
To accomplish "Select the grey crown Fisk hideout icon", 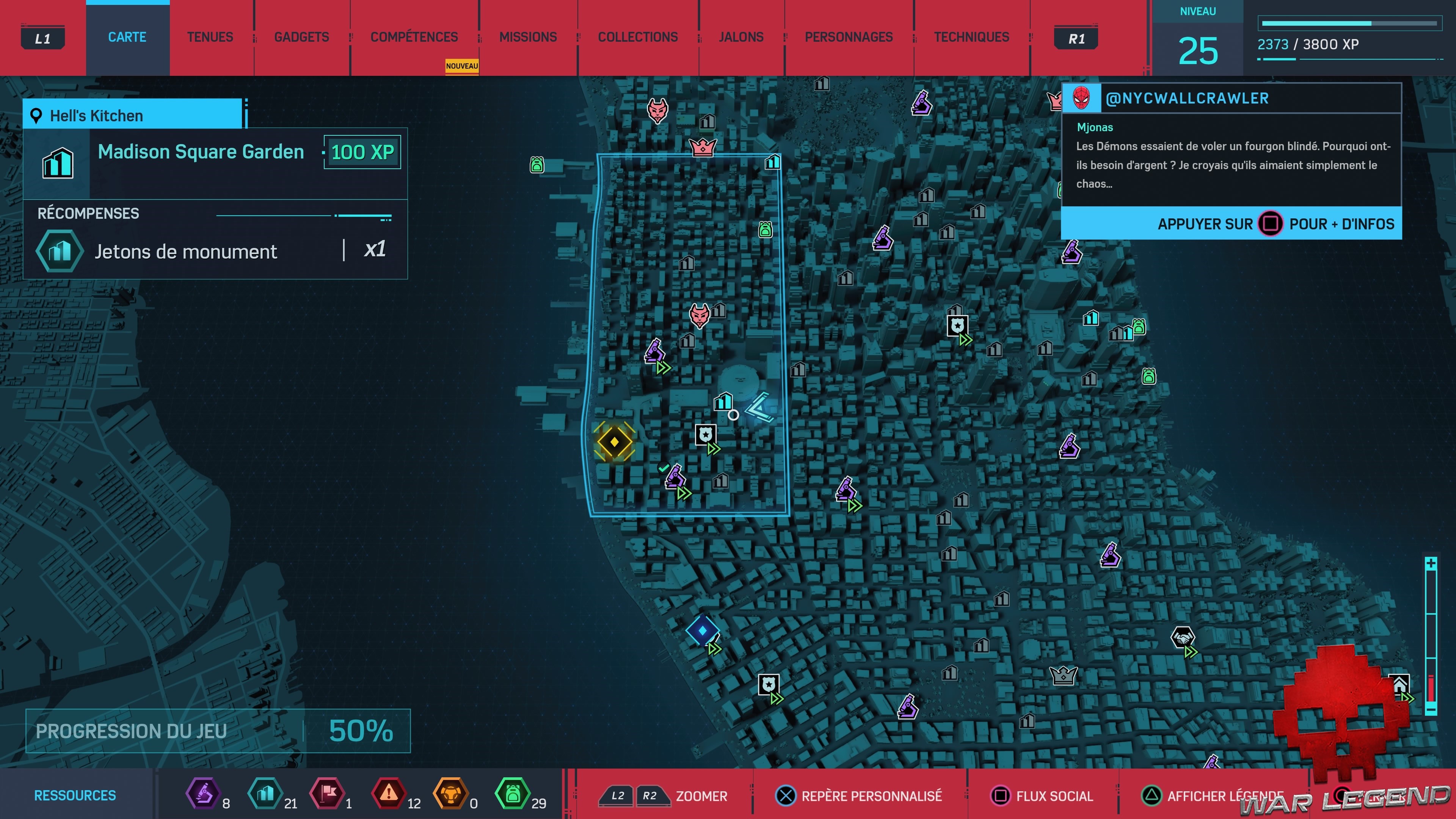I will tap(1063, 675).
